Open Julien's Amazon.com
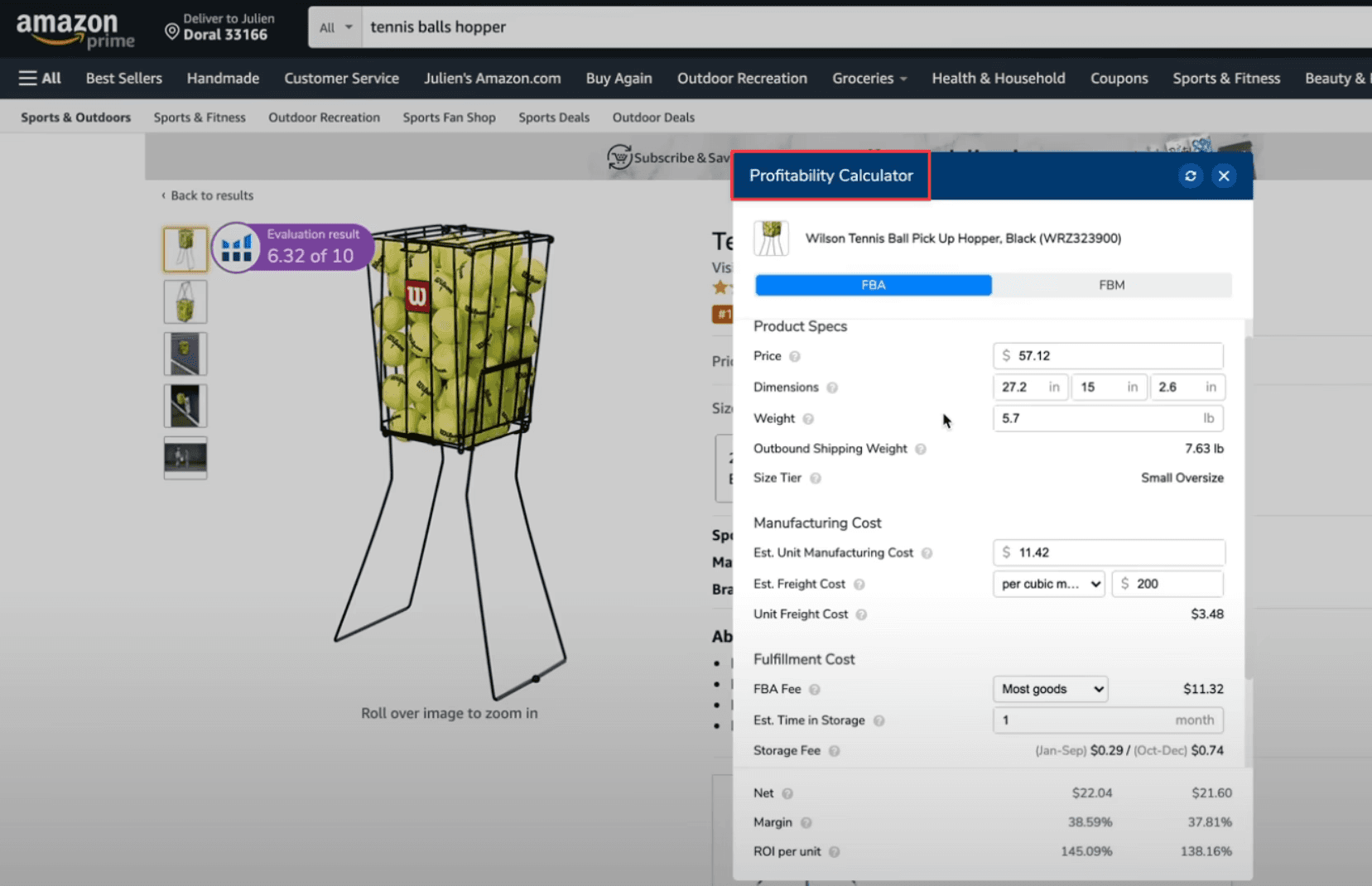The width and height of the screenshot is (1372, 886). point(493,78)
